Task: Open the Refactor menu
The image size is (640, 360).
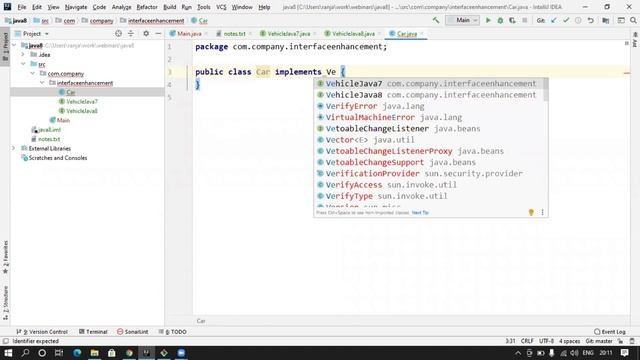Action: click(x=147, y=7)
